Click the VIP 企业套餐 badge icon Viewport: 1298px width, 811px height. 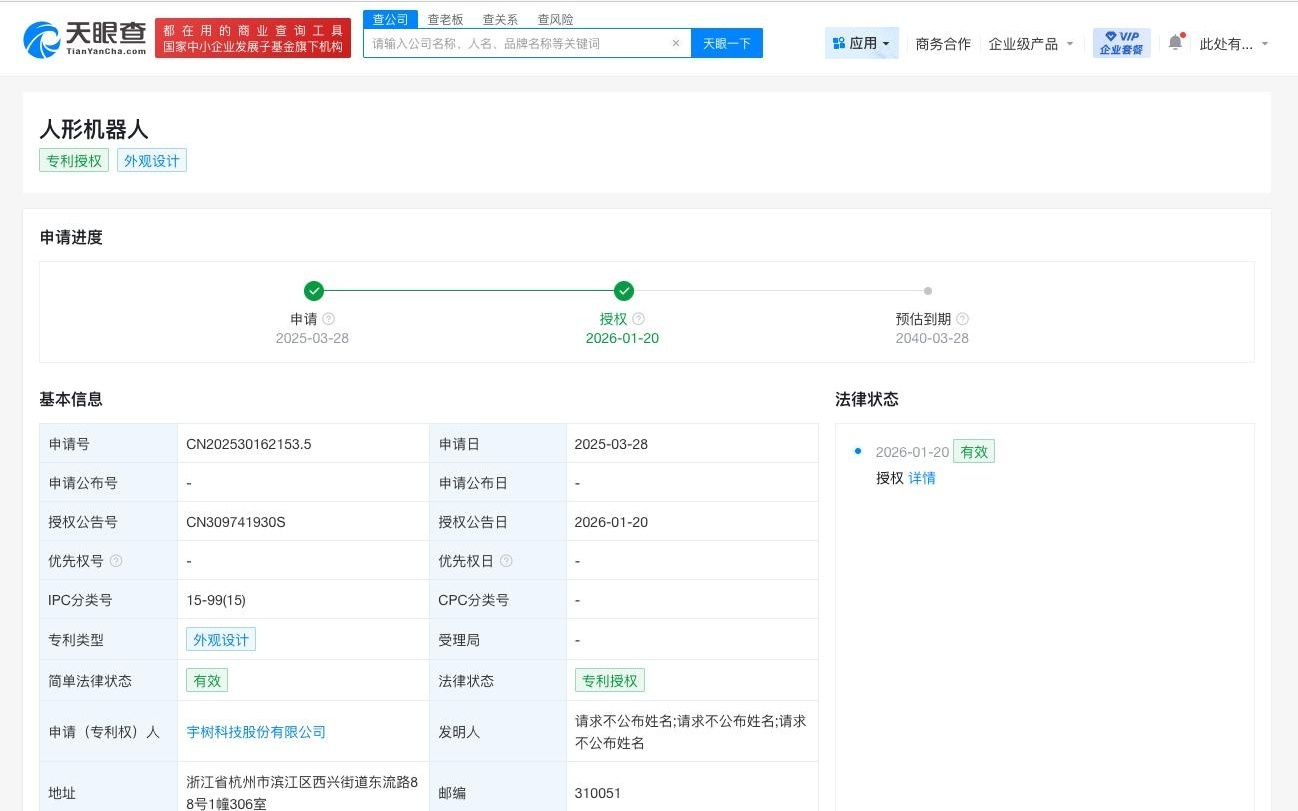click(1121, 42)
